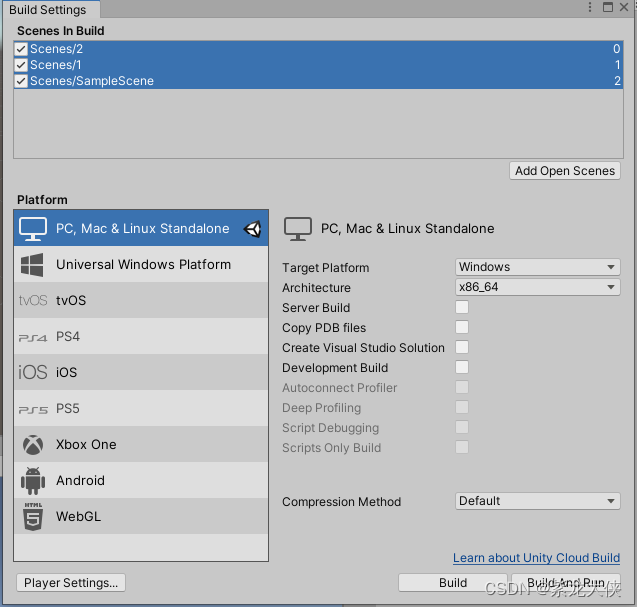Click build index 0 of Scenes/2
Screen dimensions: 637x607
(x=616, y=49)
